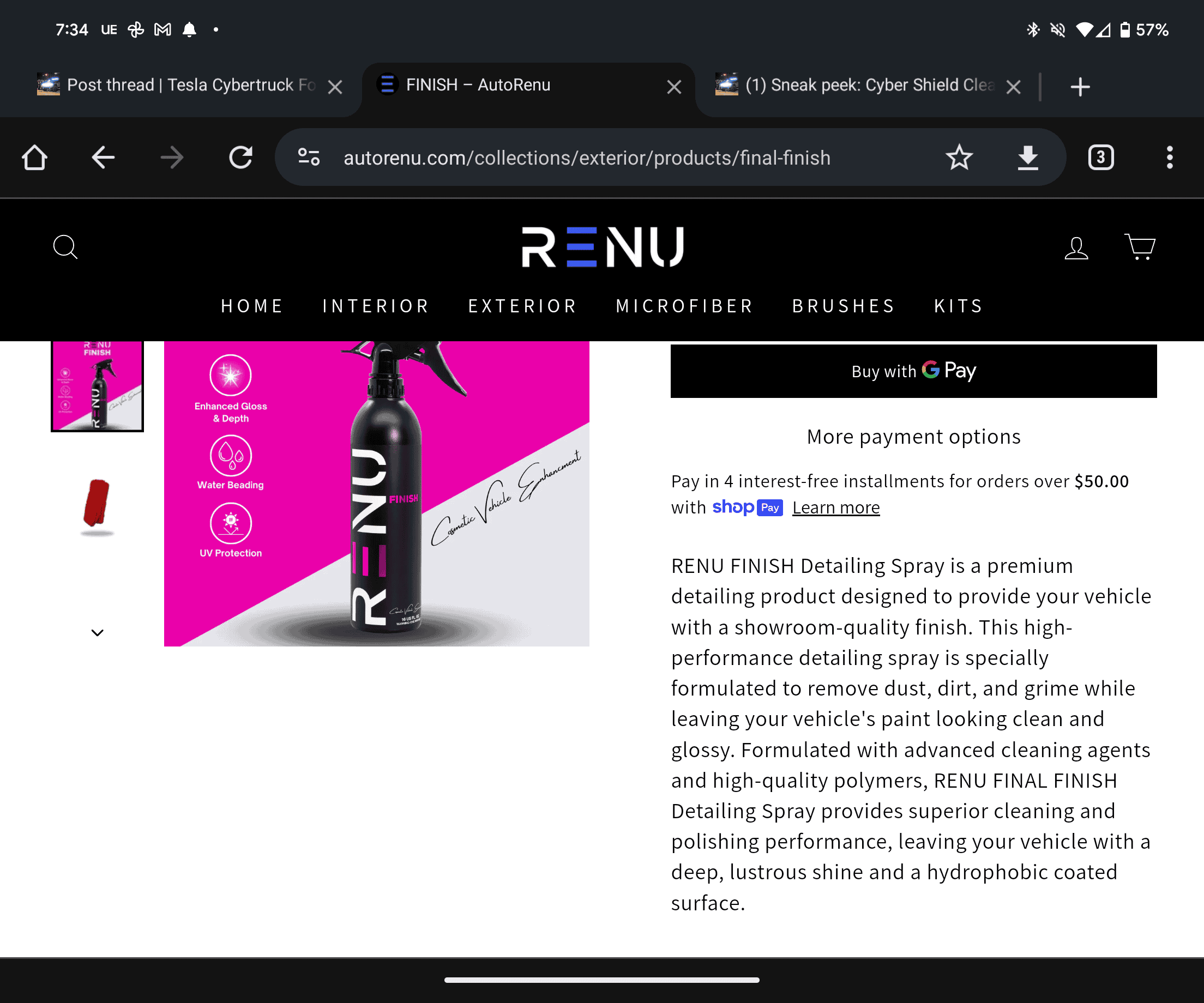Viewport: 1204px width, 1003px height.
Task: Tap the battery 57% indicator
Action: (x=1145, y=29)
